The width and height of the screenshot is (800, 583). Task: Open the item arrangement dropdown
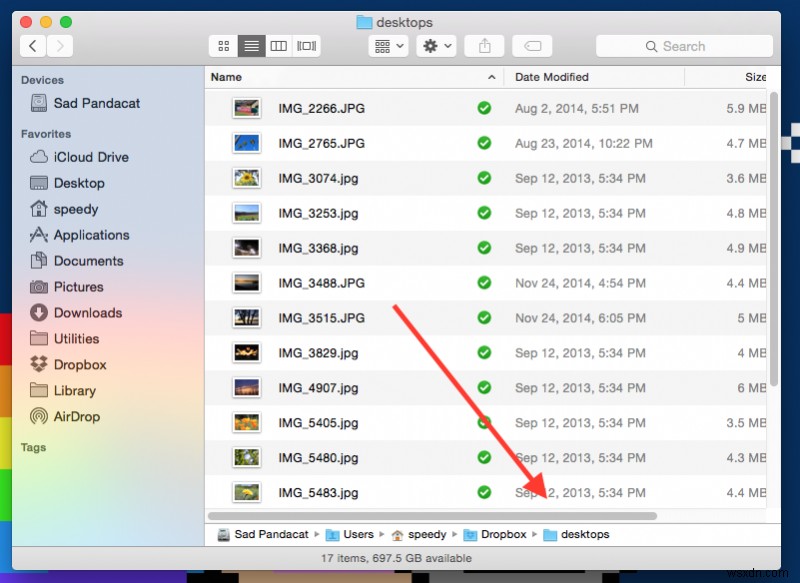(389, 46)
